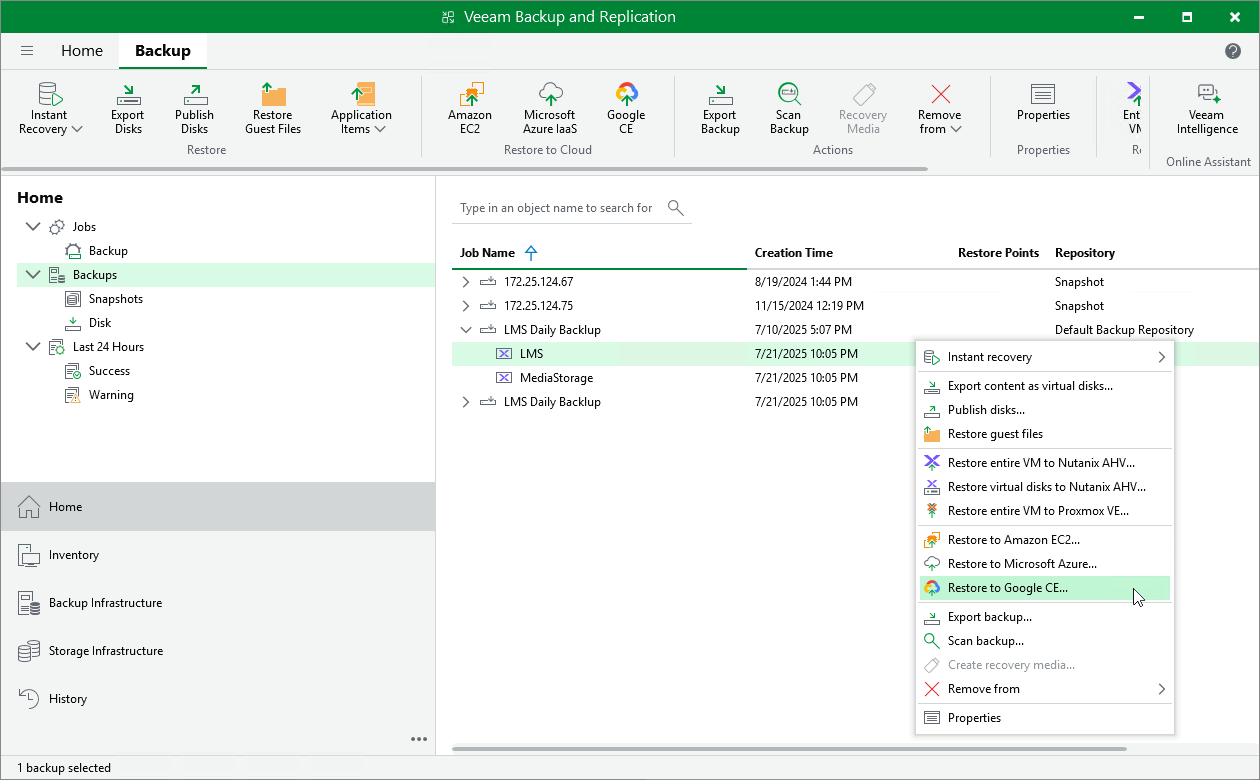Click the help question mark icon
This screenshot has height=780, width=1260.
point(1233,51)
